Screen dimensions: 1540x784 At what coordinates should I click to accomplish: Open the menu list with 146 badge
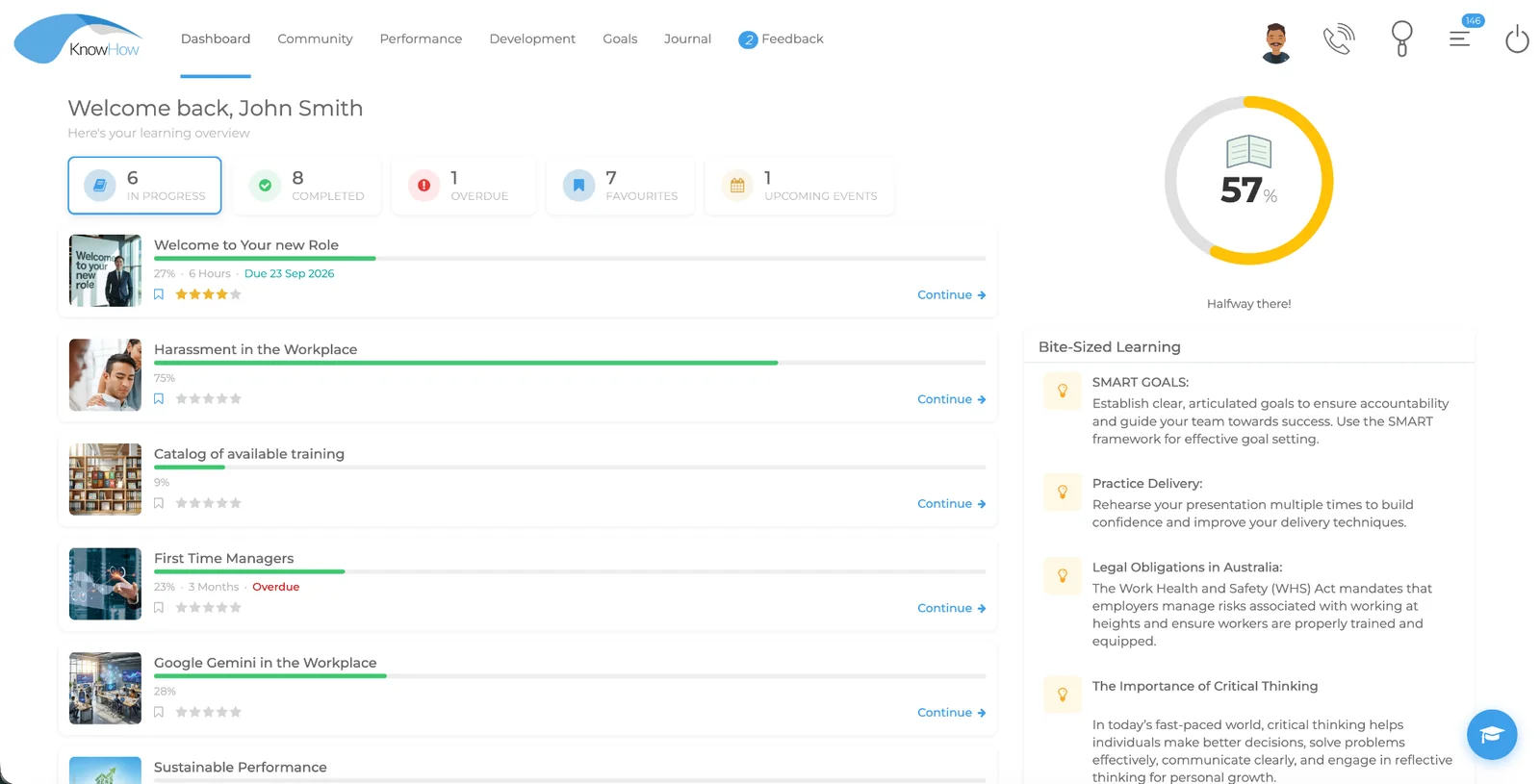[x=1460, y=38]
